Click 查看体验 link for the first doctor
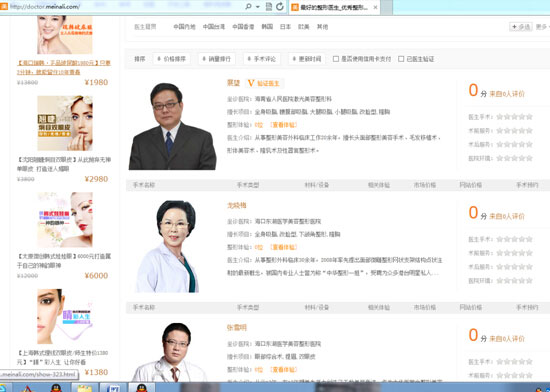Viewport: 550px width, 392px height. (283, 125)
